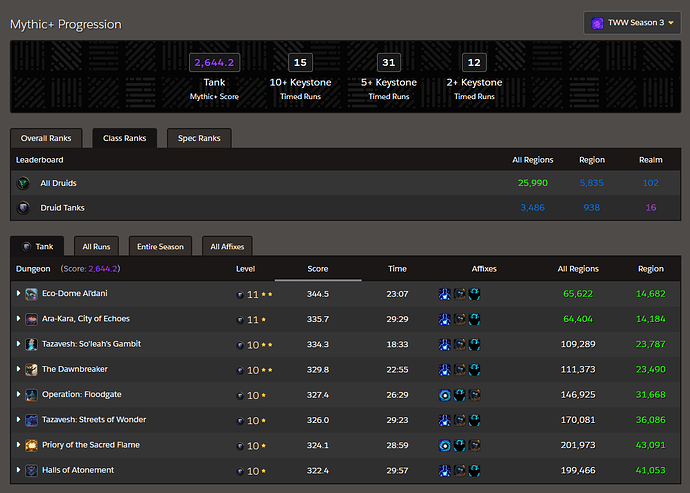Click the first affix icon in Operation: Floodgate row
The image size is (690, 493).
(444, 395)
